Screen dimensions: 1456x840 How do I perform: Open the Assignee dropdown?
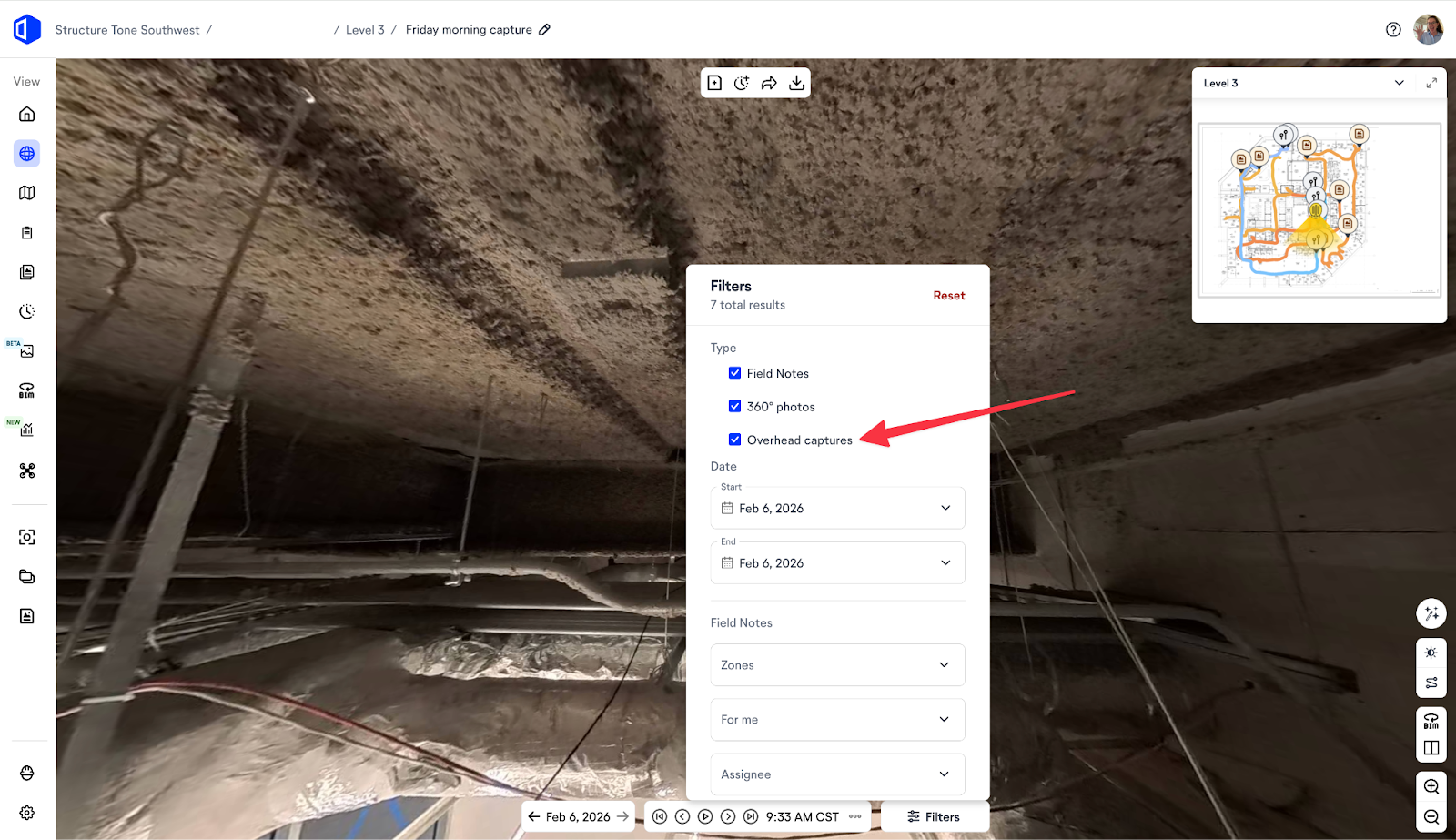coord(837,774)
